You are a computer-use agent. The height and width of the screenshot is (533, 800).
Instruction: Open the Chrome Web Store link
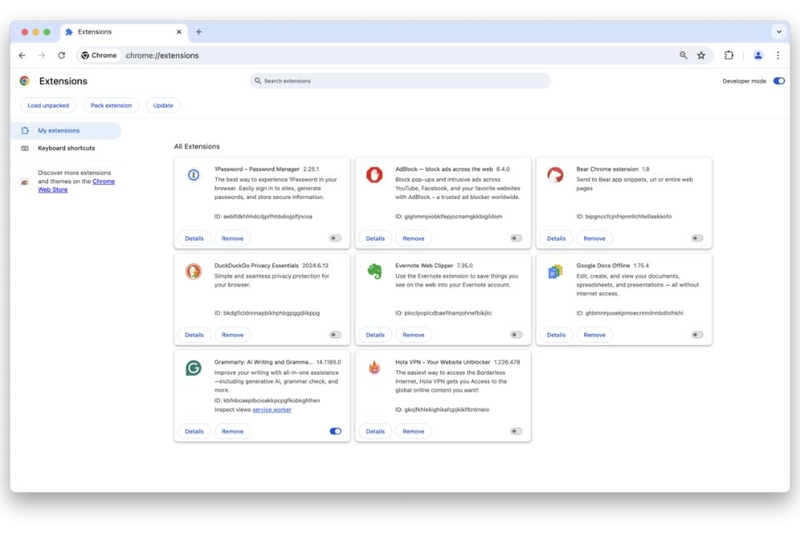point(77,185)
